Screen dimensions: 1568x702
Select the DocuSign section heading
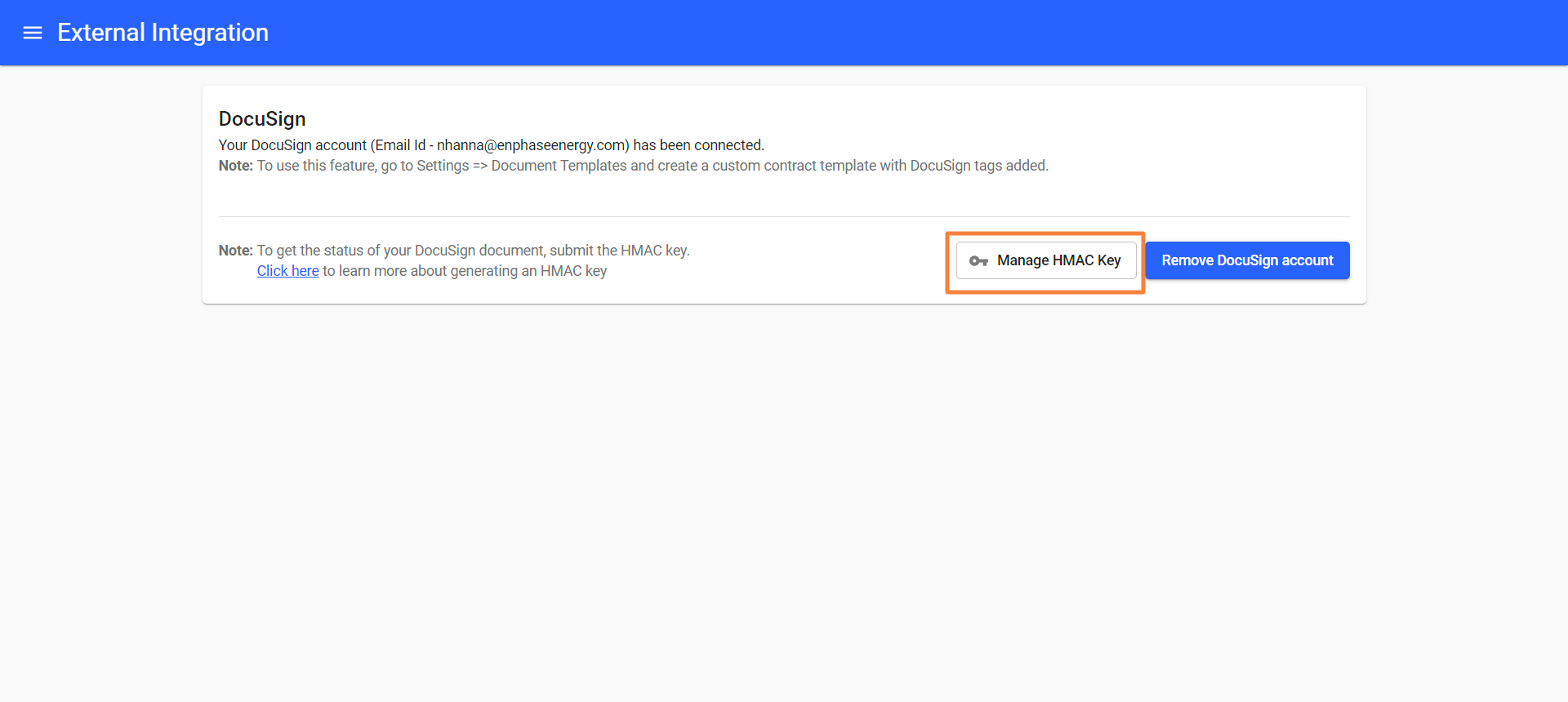262,119
